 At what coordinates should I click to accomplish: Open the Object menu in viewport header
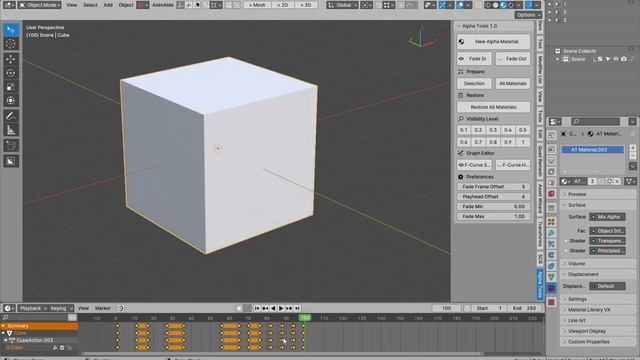[126, 5]
